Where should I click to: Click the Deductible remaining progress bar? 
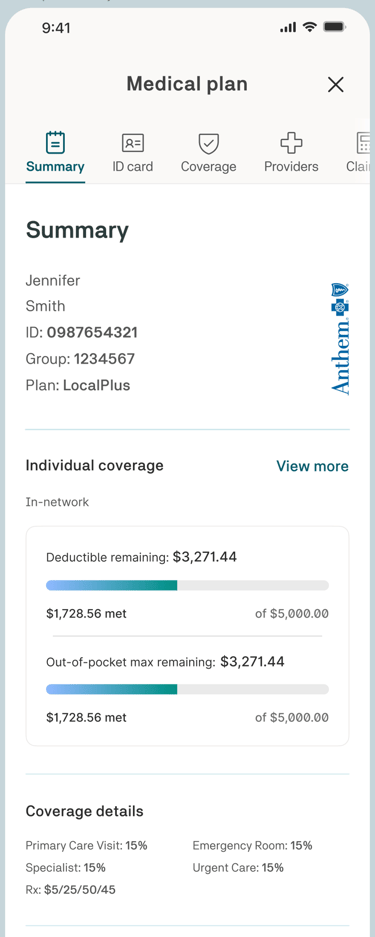tap(188, 585)
